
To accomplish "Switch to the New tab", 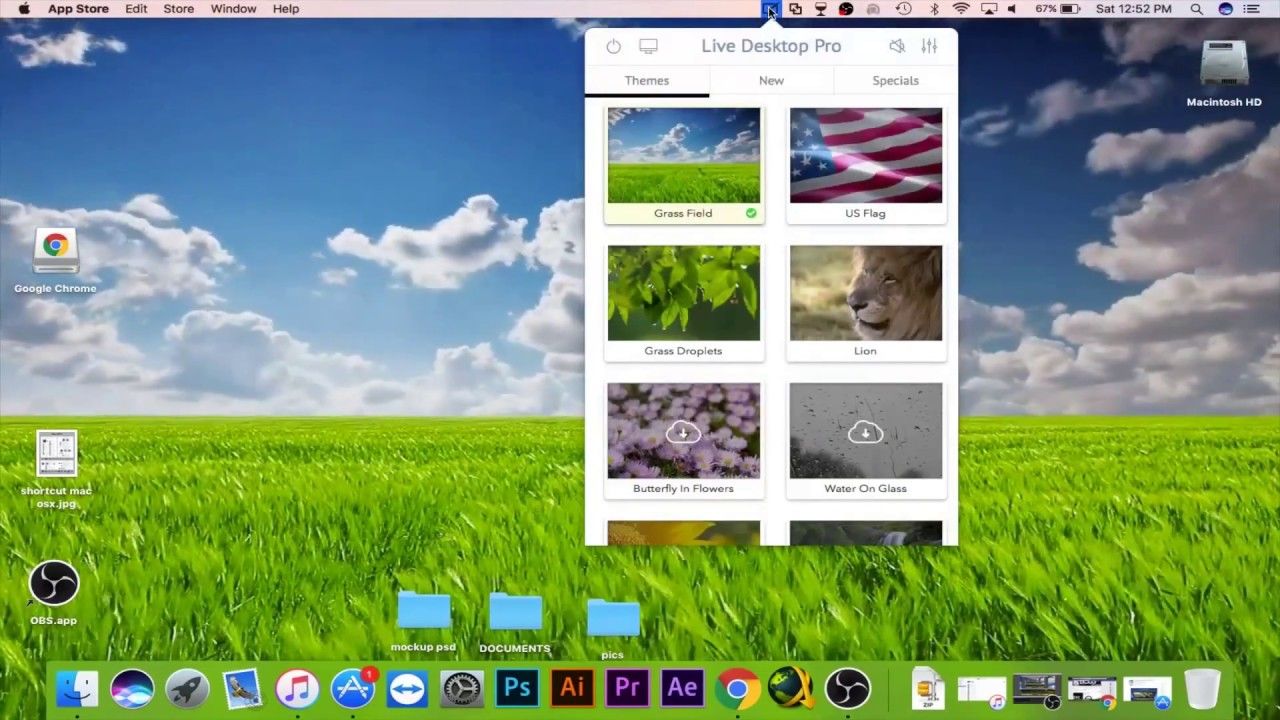I will point(771,80).
